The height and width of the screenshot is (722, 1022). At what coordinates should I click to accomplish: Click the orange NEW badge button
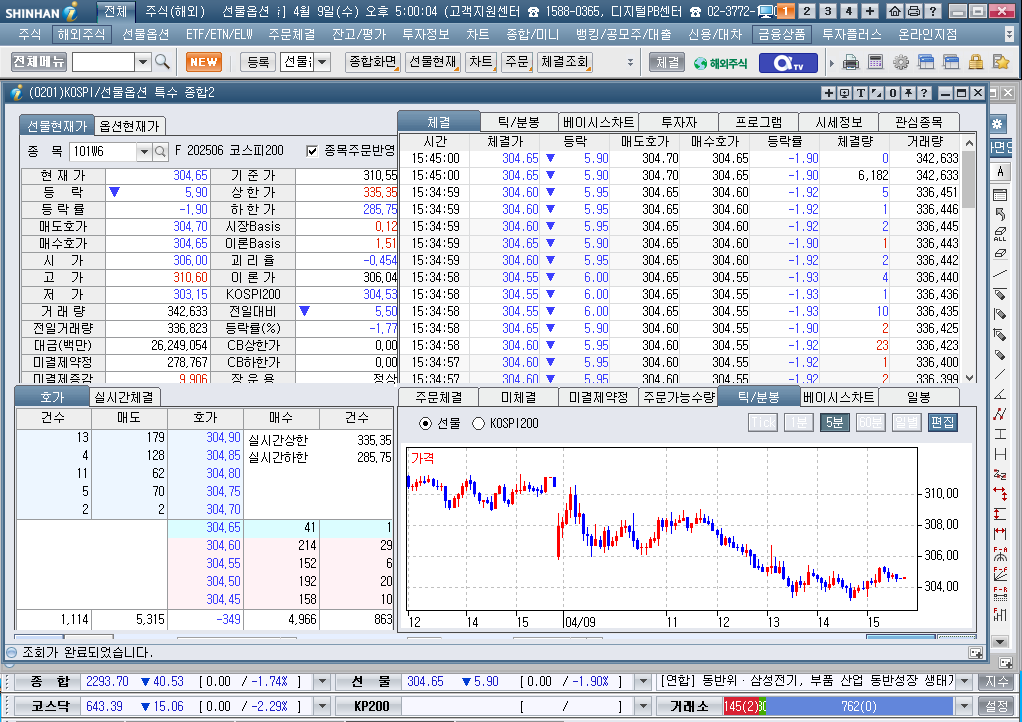point(204,62)
